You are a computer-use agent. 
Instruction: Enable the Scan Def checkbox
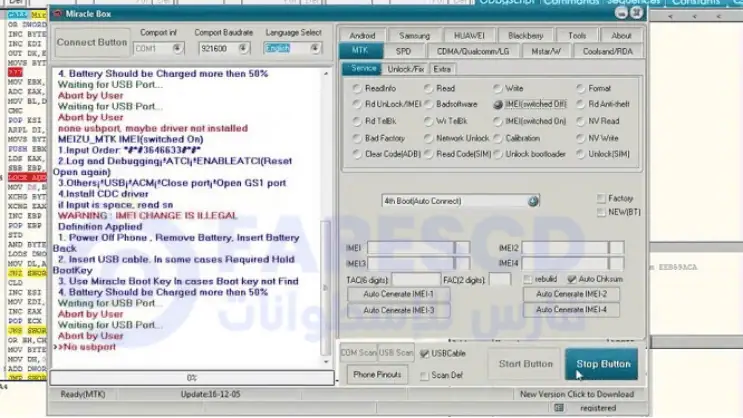pyautogui.click(x=424, y=375)
